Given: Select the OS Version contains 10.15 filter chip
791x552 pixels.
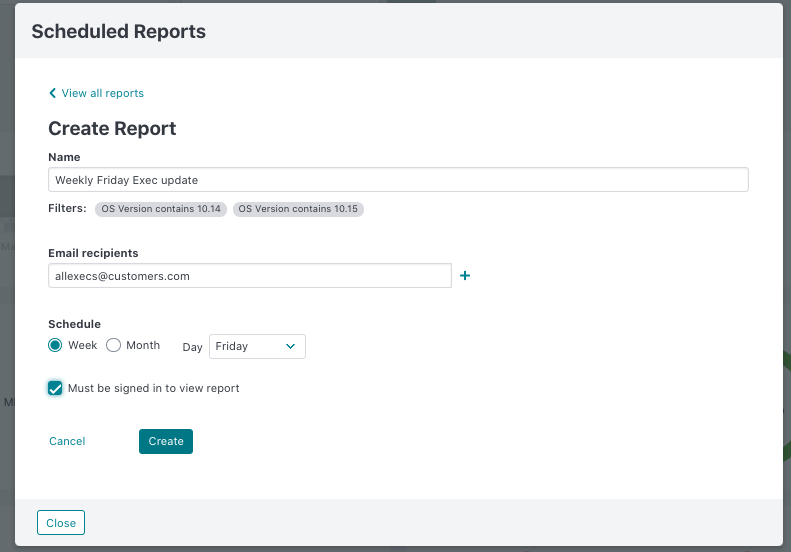Looking at the screenshot, I should (298, 209).
